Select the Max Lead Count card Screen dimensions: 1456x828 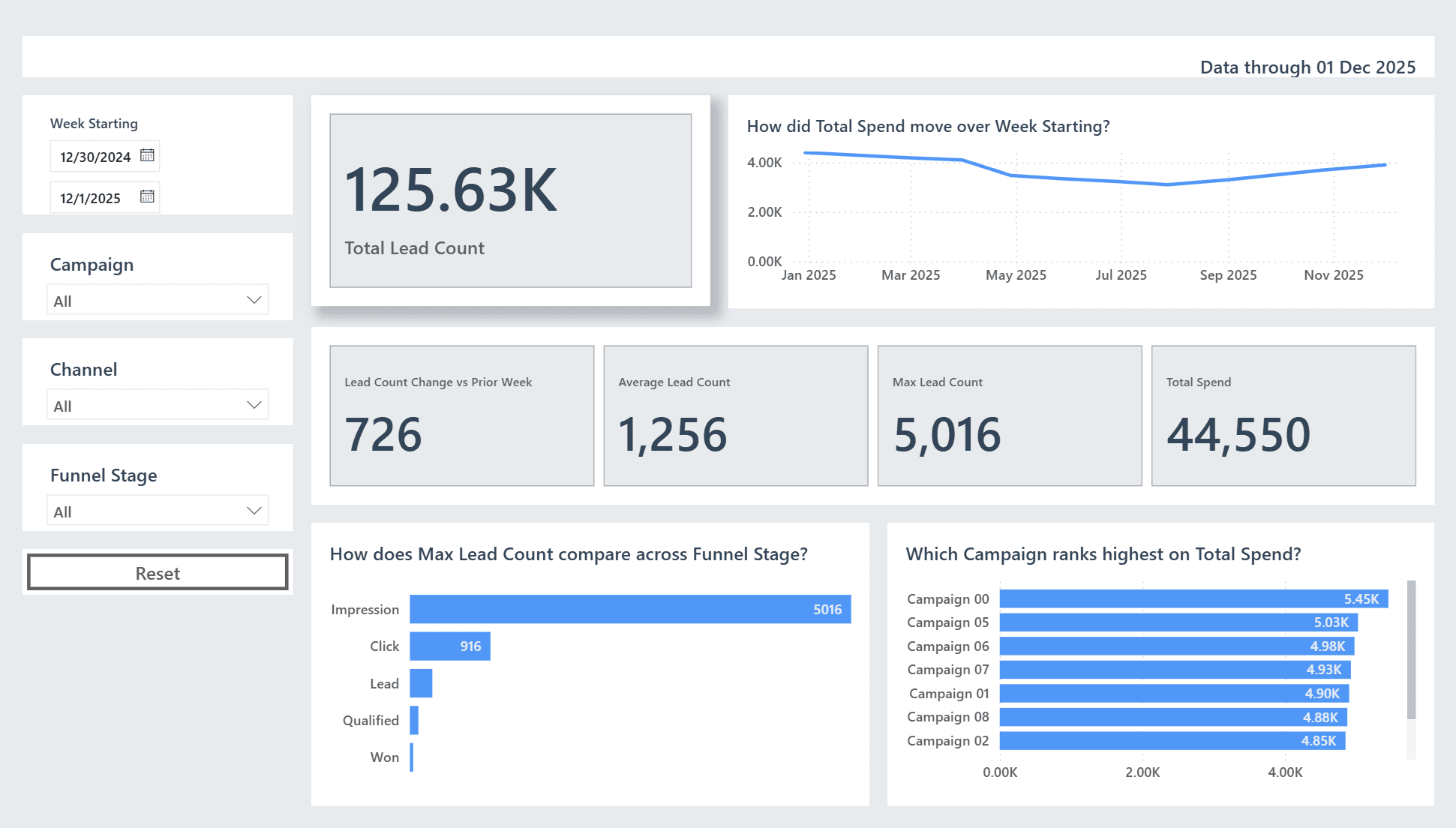(1010, 415)
